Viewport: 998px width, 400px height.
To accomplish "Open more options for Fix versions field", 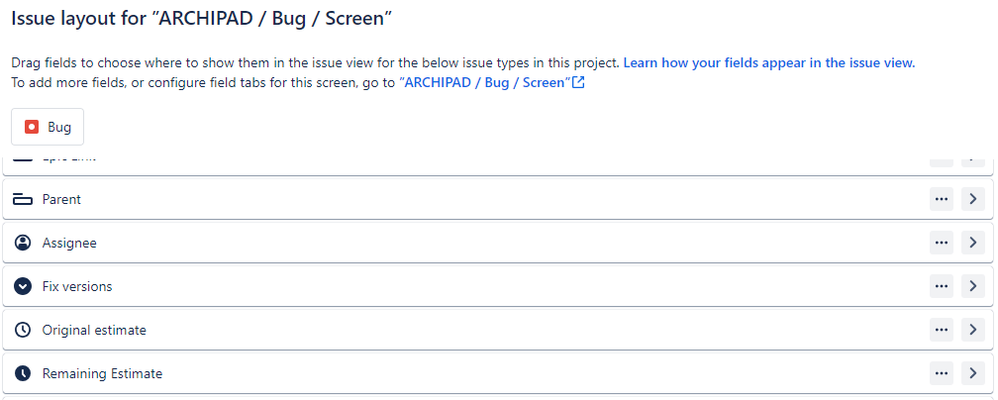I will point(941,286).
